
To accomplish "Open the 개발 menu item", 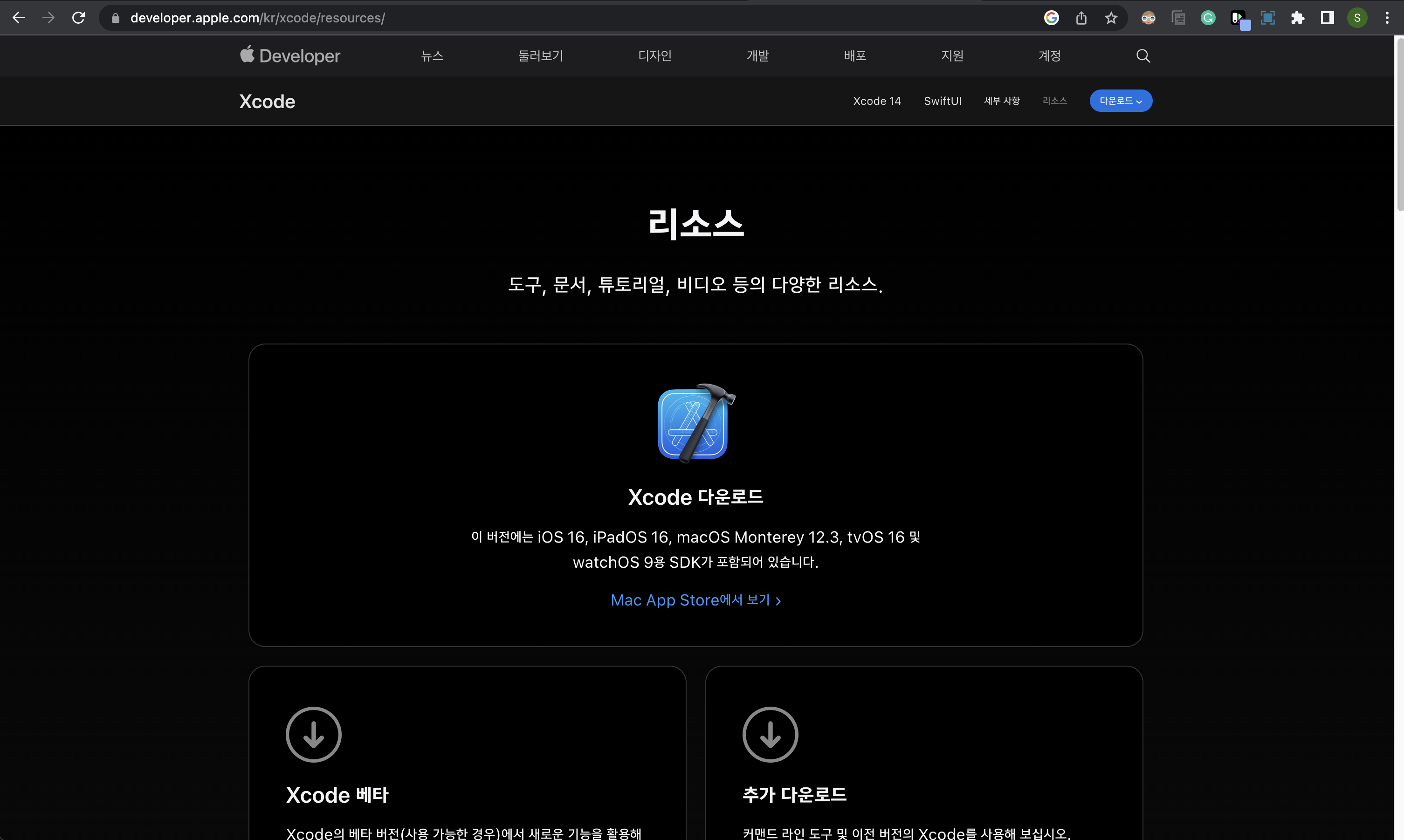I will 757,55.
